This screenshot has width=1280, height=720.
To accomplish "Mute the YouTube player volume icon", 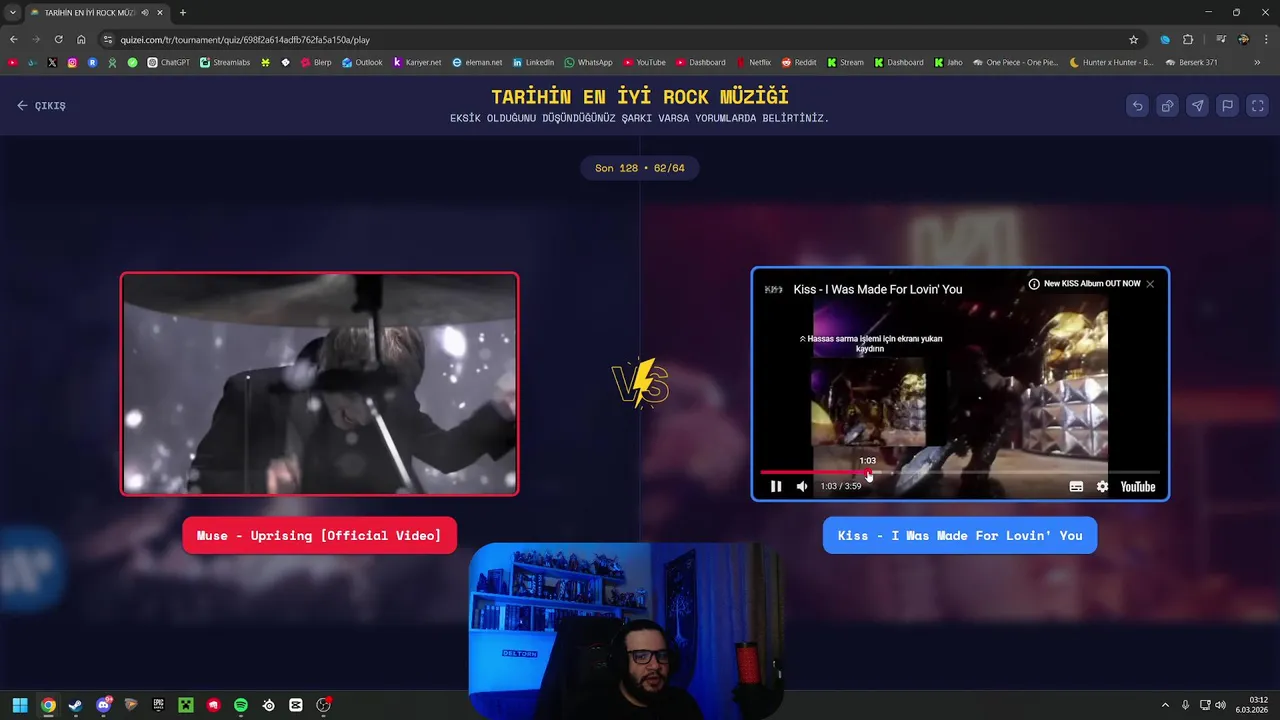I will [x=802, y=487].
